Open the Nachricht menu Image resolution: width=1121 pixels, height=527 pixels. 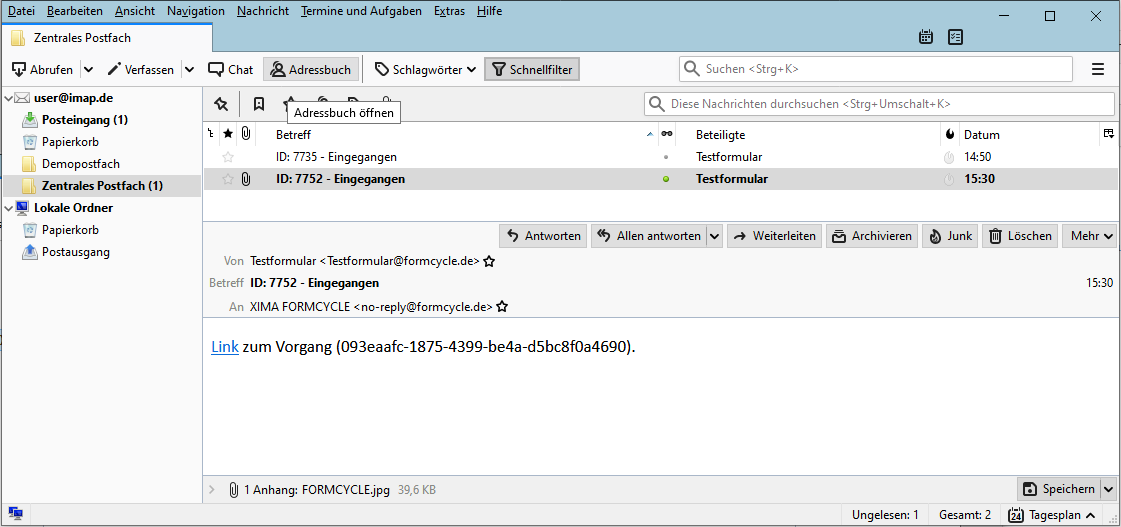(x=263, y=11)
